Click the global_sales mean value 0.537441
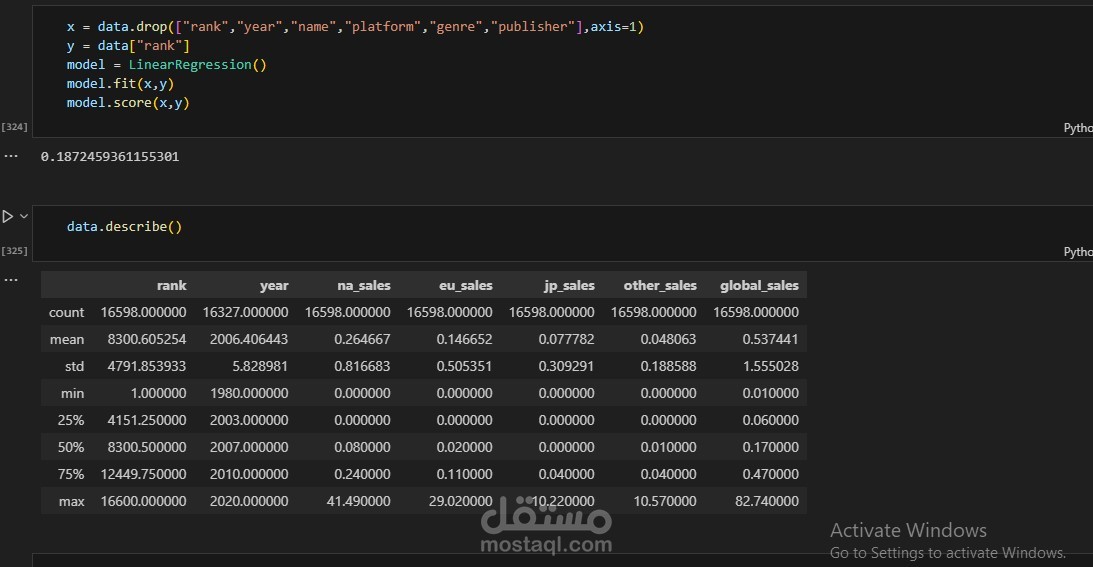Image resolution: width=1093 pixels, height=567 pixels. point(771,340)
